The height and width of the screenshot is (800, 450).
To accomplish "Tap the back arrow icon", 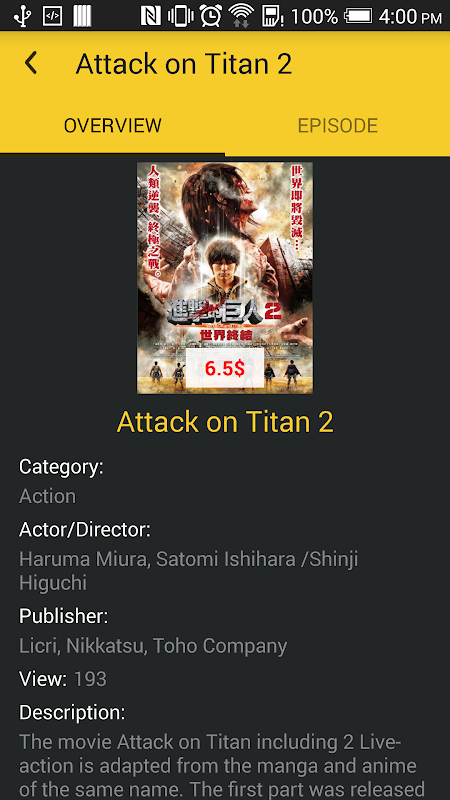I will click(x=31, y=63).
